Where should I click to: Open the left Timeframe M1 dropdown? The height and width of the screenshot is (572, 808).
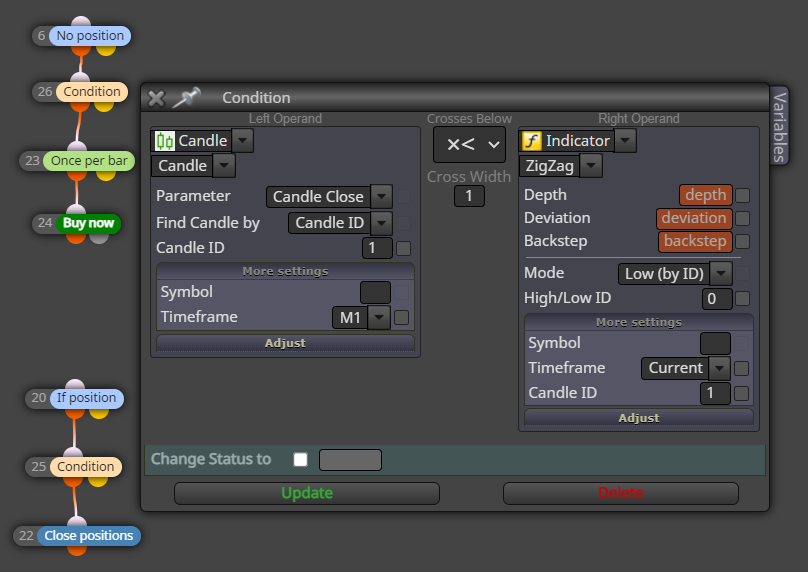tap(379, 317)
